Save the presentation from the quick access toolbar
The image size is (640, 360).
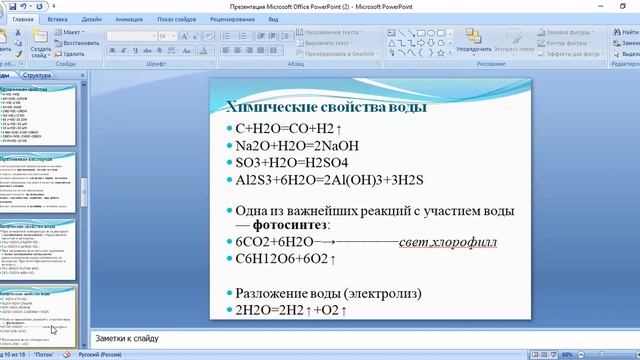coord(13,7)
